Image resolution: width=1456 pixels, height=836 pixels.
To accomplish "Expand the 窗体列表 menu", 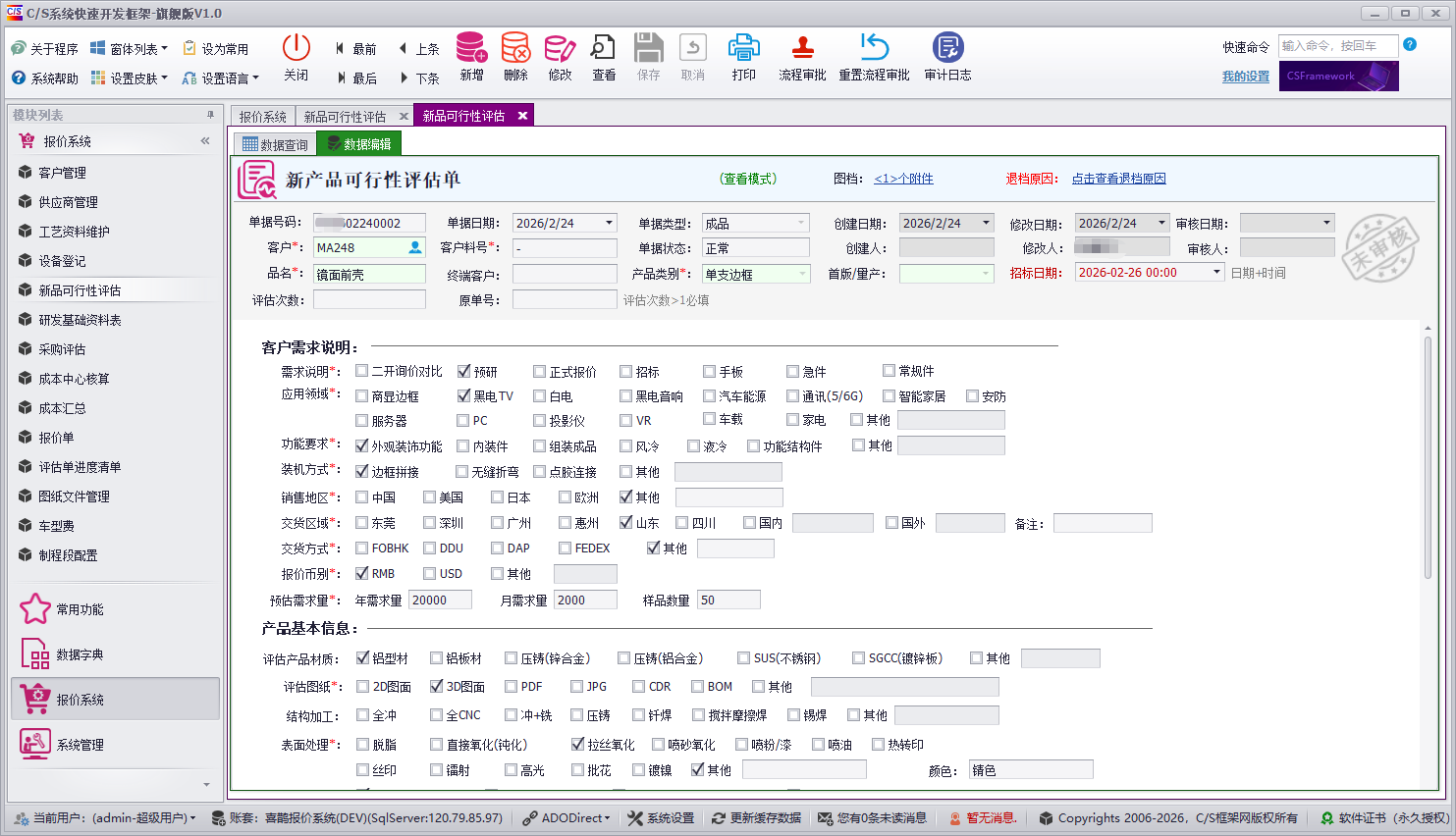I will pyautogui.click(x=130, y=49).
